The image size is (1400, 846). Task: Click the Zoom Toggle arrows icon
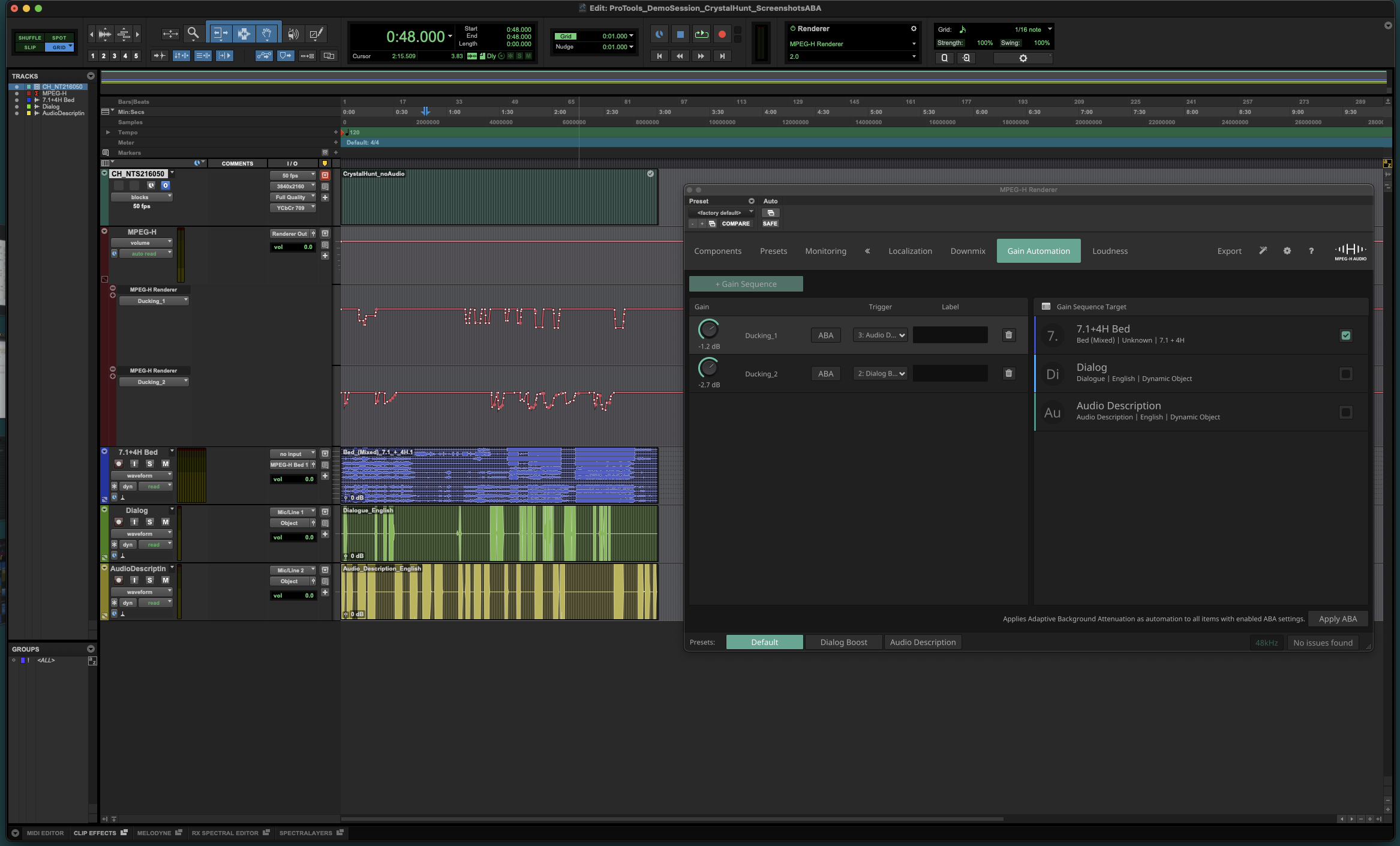(170, 34)
